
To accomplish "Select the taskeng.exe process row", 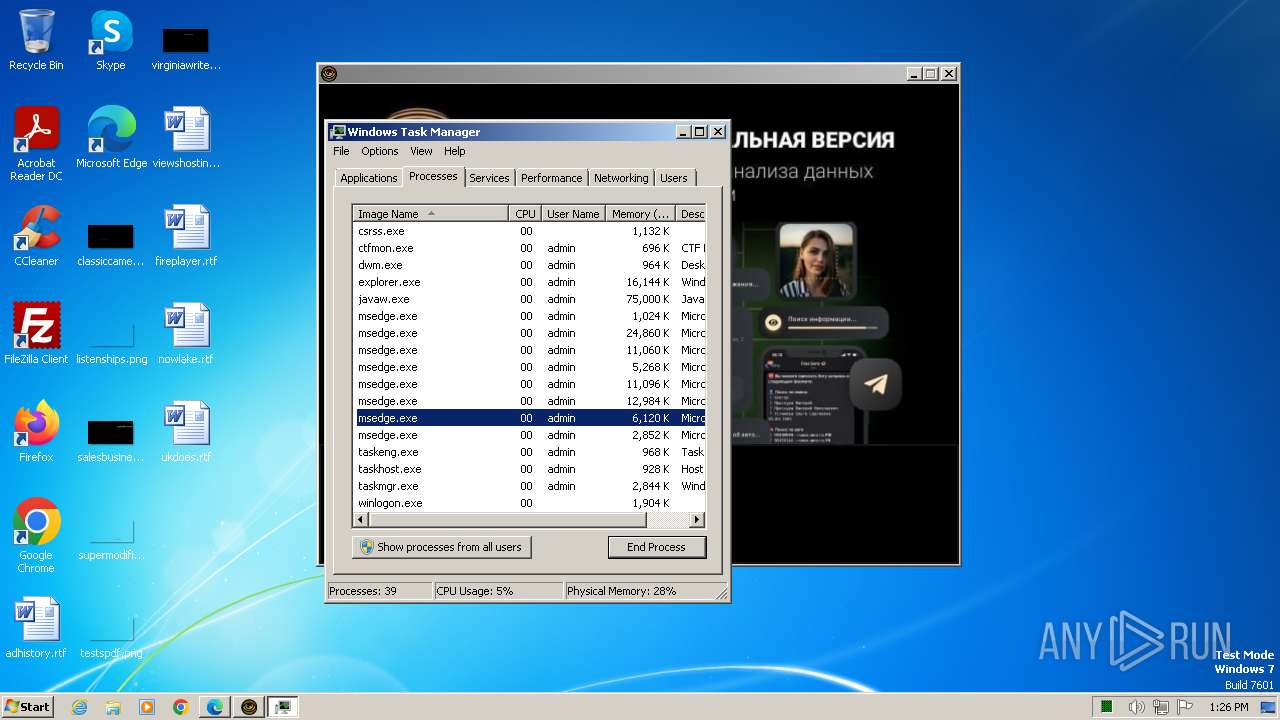I will (530, 452).
